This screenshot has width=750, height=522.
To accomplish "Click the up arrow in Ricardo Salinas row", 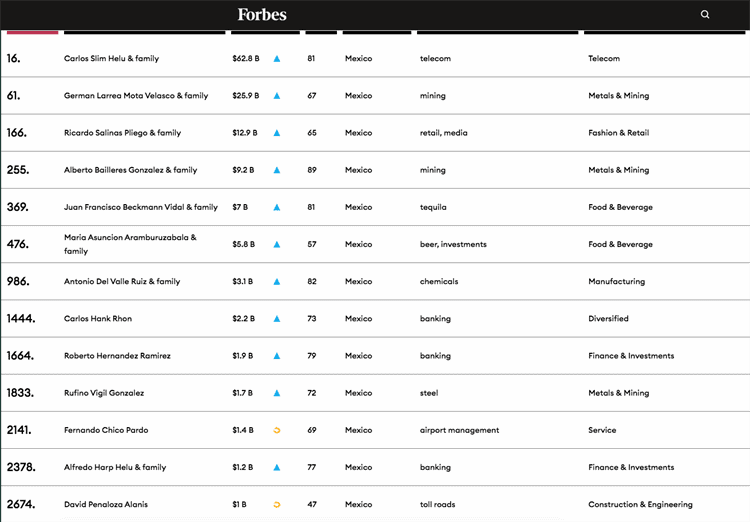I will [x=277, y=133].
